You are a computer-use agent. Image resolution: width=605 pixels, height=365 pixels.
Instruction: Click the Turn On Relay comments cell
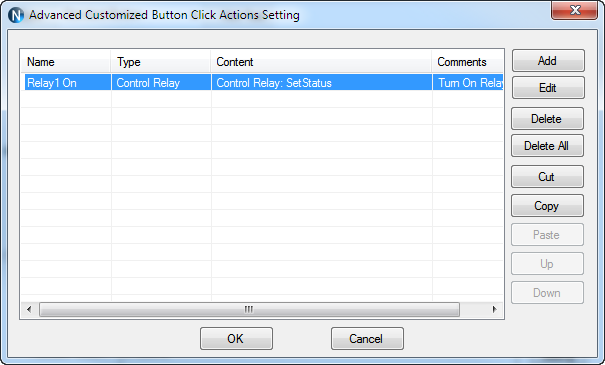[468, 83]
